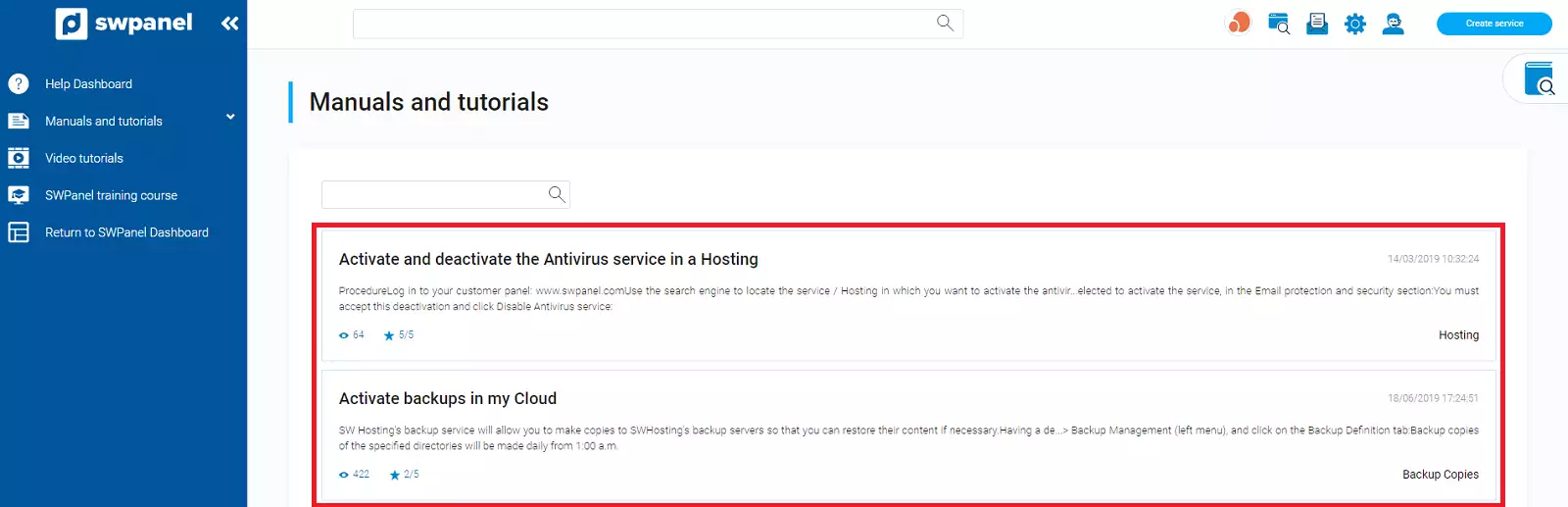
Task: Collapse the sidebar with the double-arrow icon
Action: pos(230,24)
